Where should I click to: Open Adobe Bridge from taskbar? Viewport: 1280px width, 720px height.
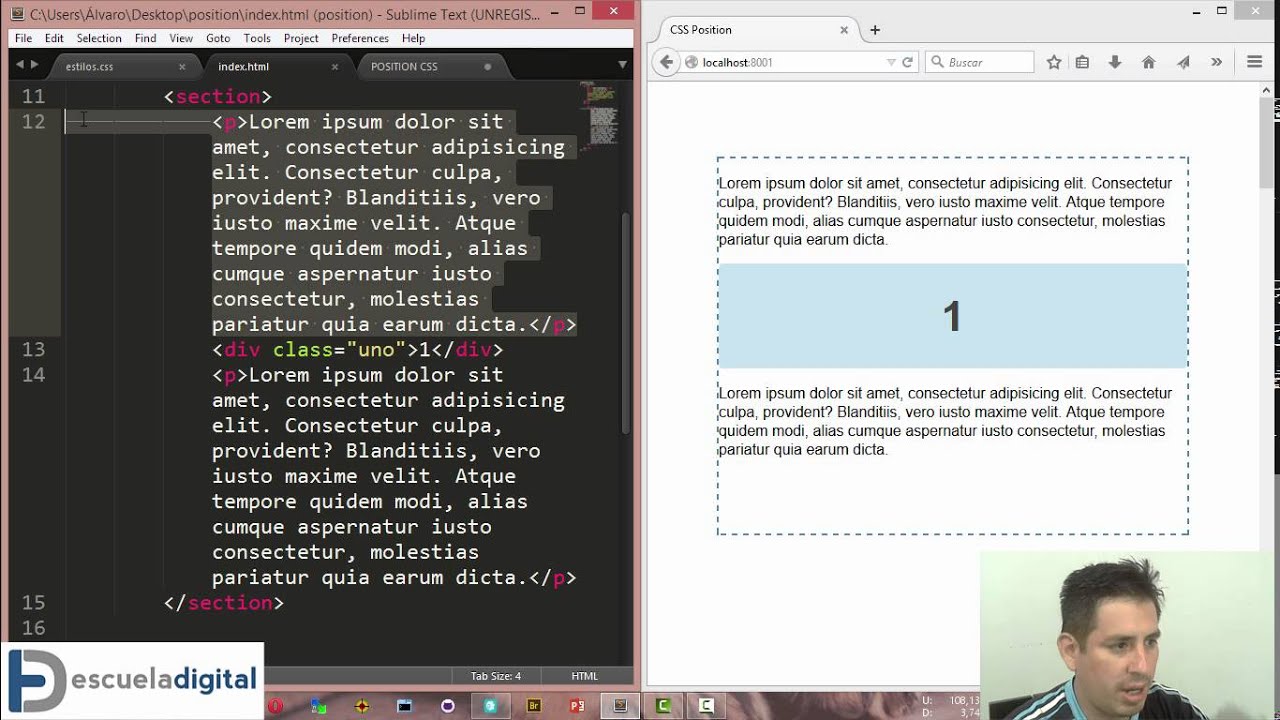click(x=534, y=706)
